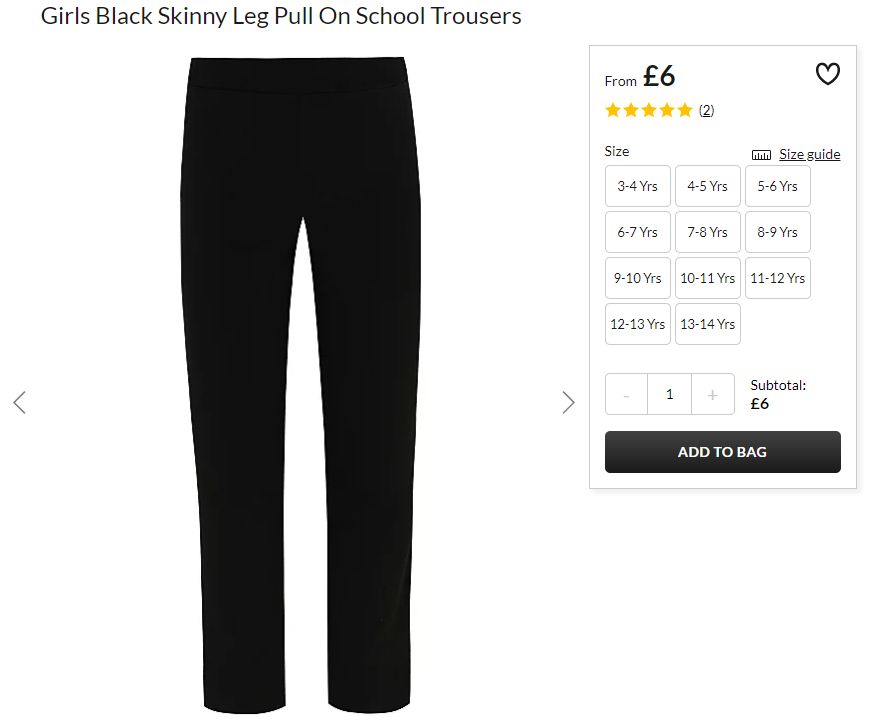Increase quantity with plus button
Image resolution: width=883 pixels, height=721 pixels.
(712, 394)
